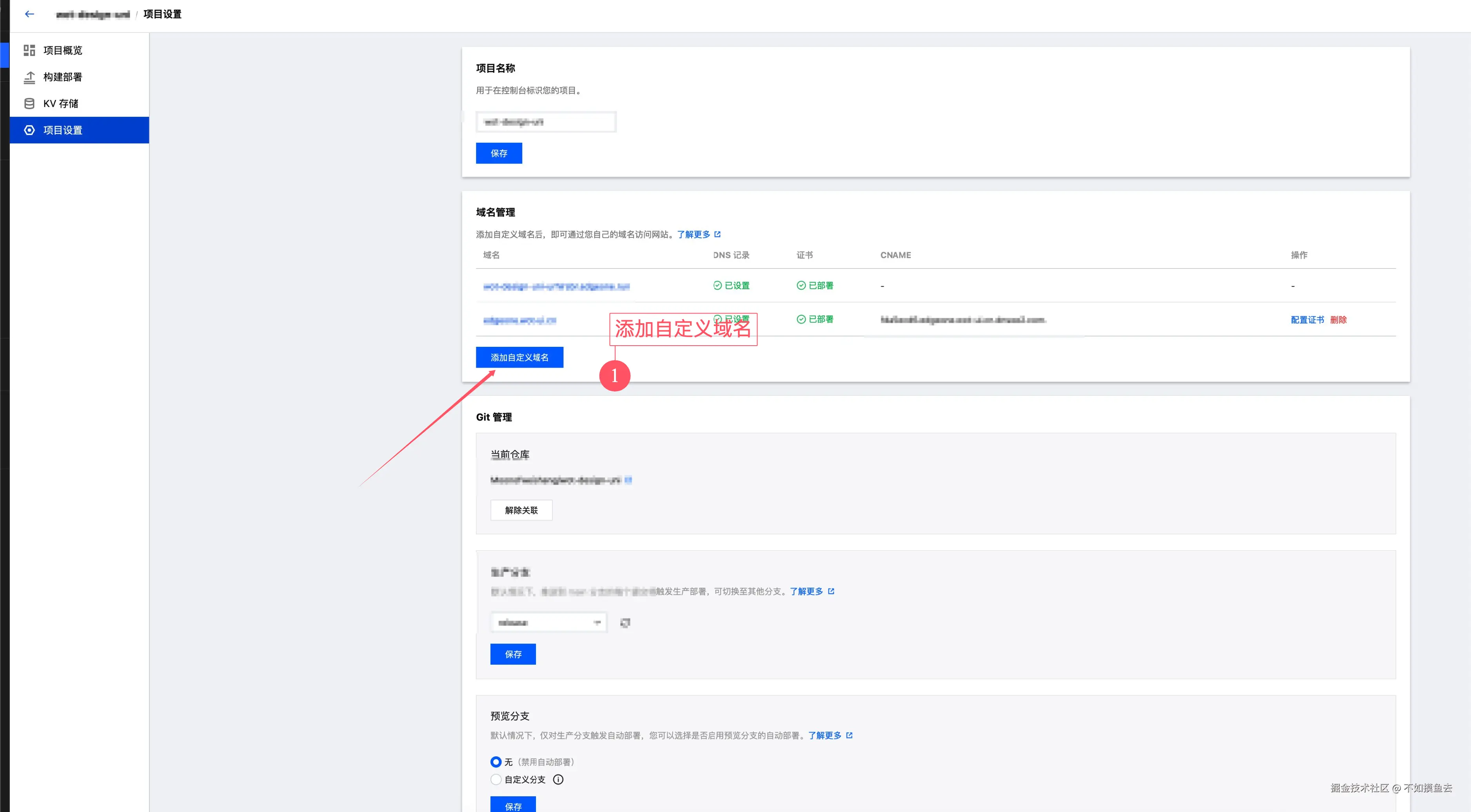This screenshot has width=1471, height=812.
Task: Click 添加自定义域名 button
Action: 519,357
